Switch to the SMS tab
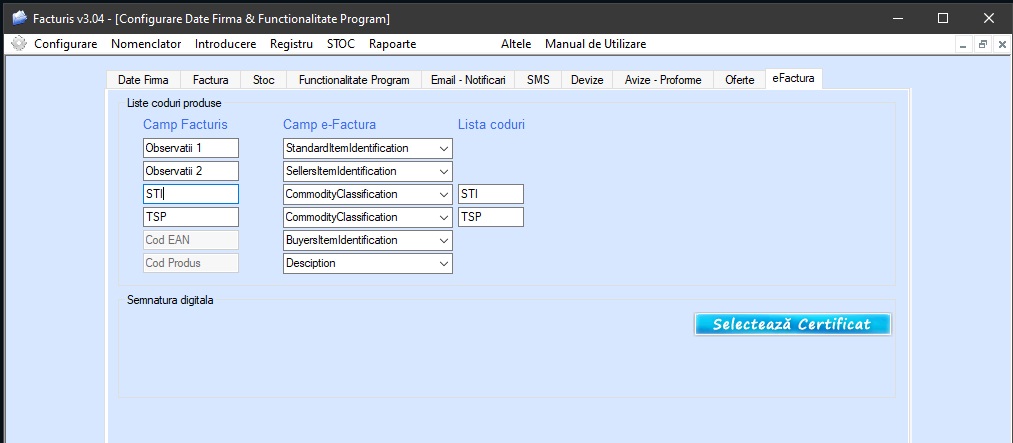The image size is (1013, 443). [538, 80]
